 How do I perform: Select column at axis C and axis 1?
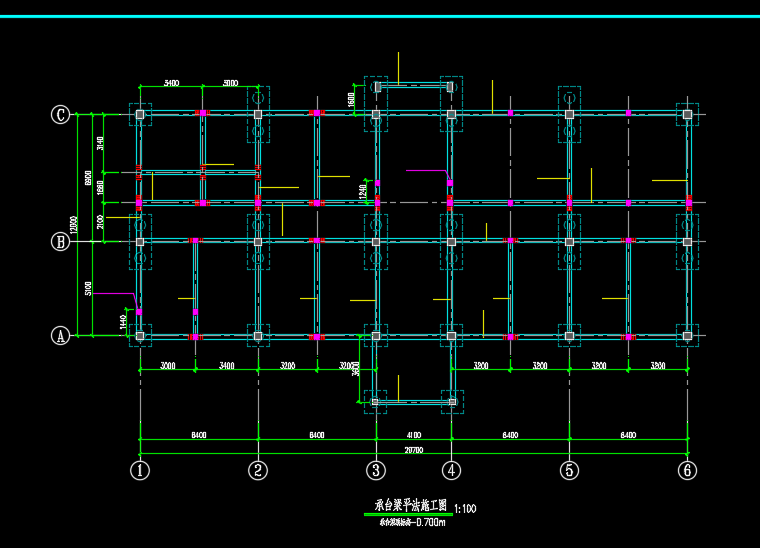[x=140, y=115]
